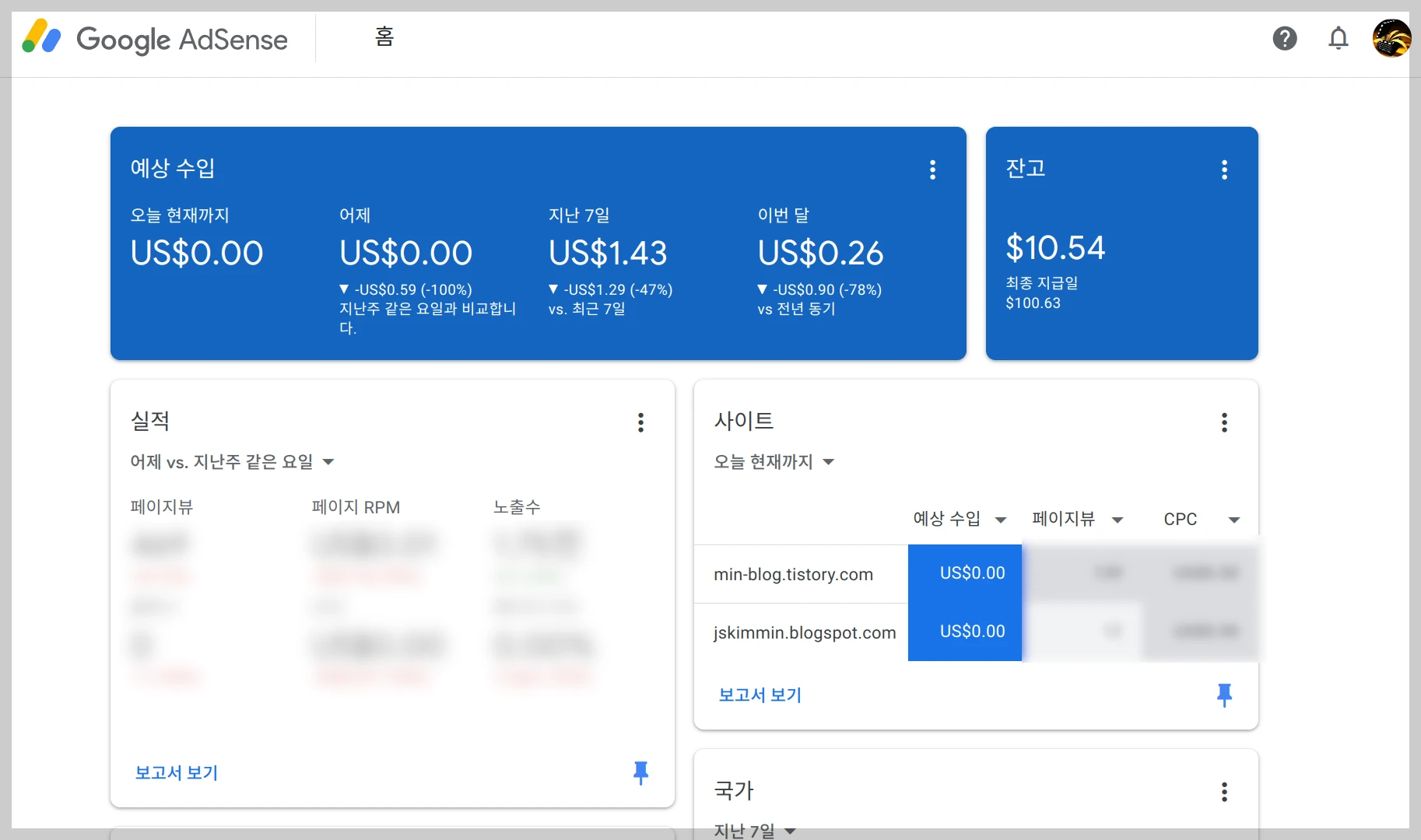The height and width of the screenshot is (840, 1421).
Task: Click the 노출수 metric label
Action: pos(517,507)
